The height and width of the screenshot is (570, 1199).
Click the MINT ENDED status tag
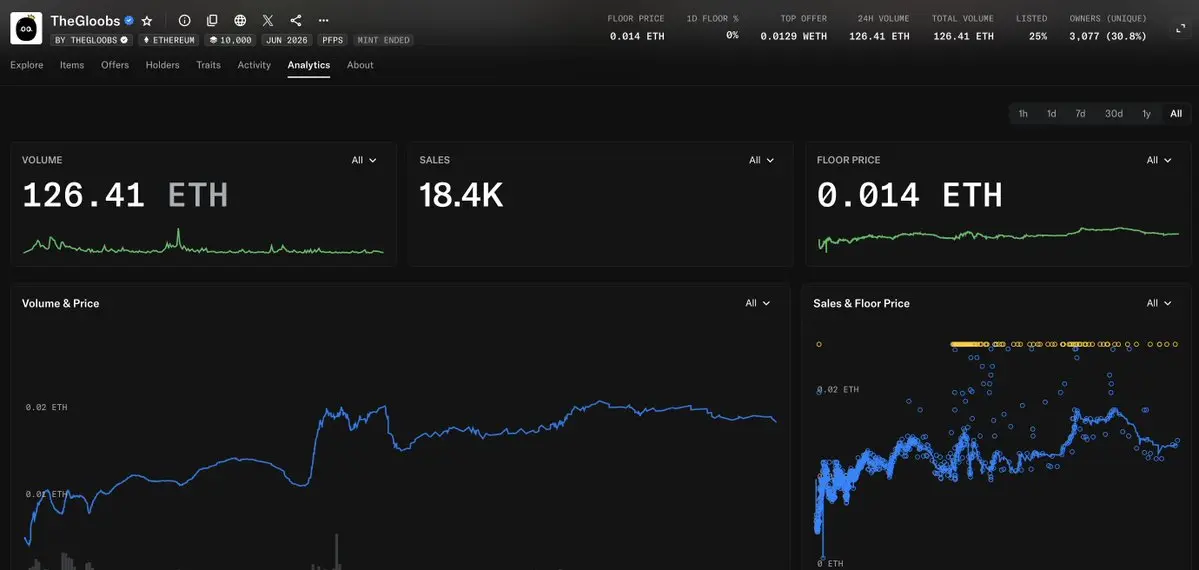point(383,40)
